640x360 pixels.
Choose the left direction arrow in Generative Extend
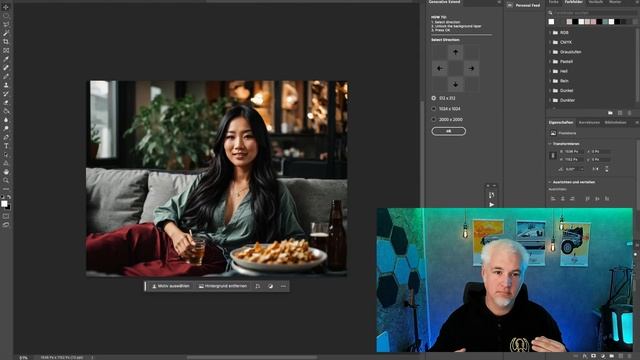(440, 68)
